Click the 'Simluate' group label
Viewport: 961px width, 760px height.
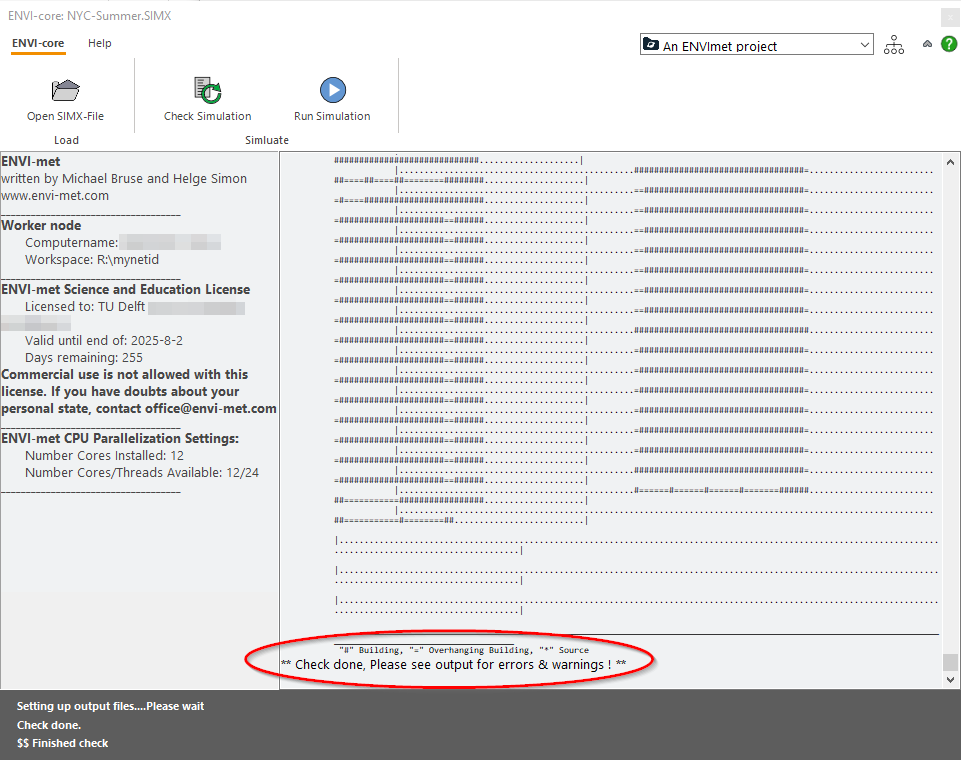(267, 140)
